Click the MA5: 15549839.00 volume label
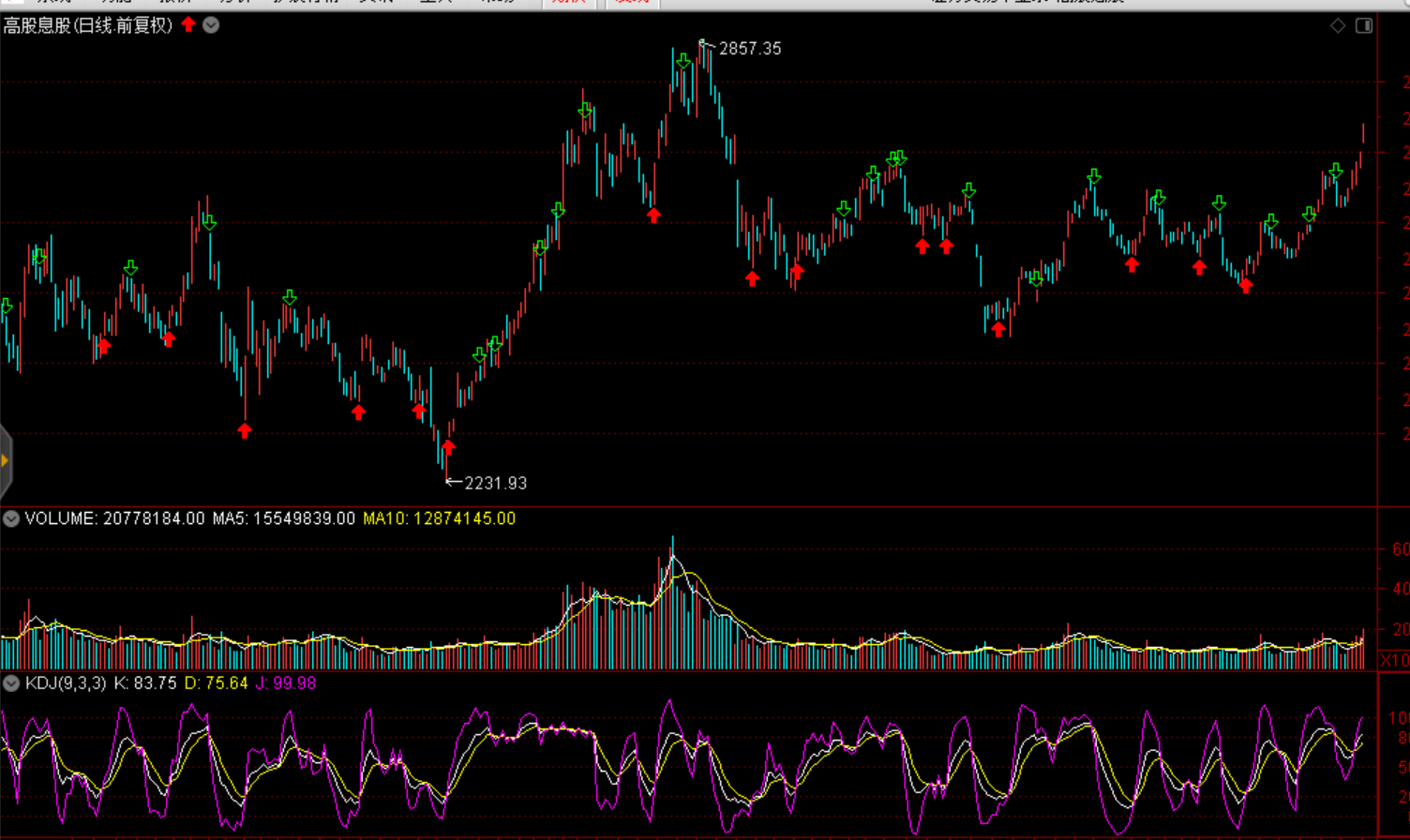 click(283, 518)
